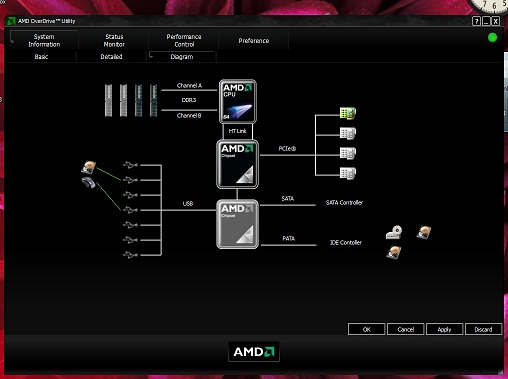Image resolution: width=508 pixels, height=379 pixels.
Task: Select the optical disc drive icon
Action: pyautogui.click(x=394, y=232)
